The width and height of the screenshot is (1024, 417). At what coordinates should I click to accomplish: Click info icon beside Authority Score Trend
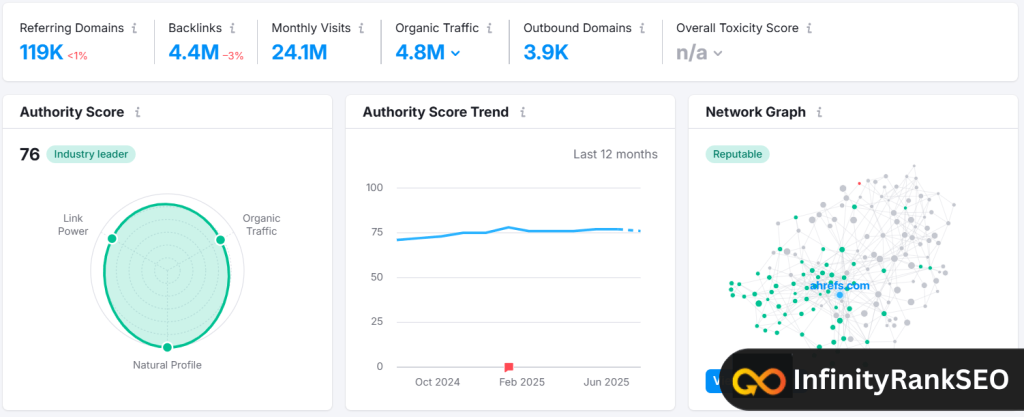click(523, 113)
